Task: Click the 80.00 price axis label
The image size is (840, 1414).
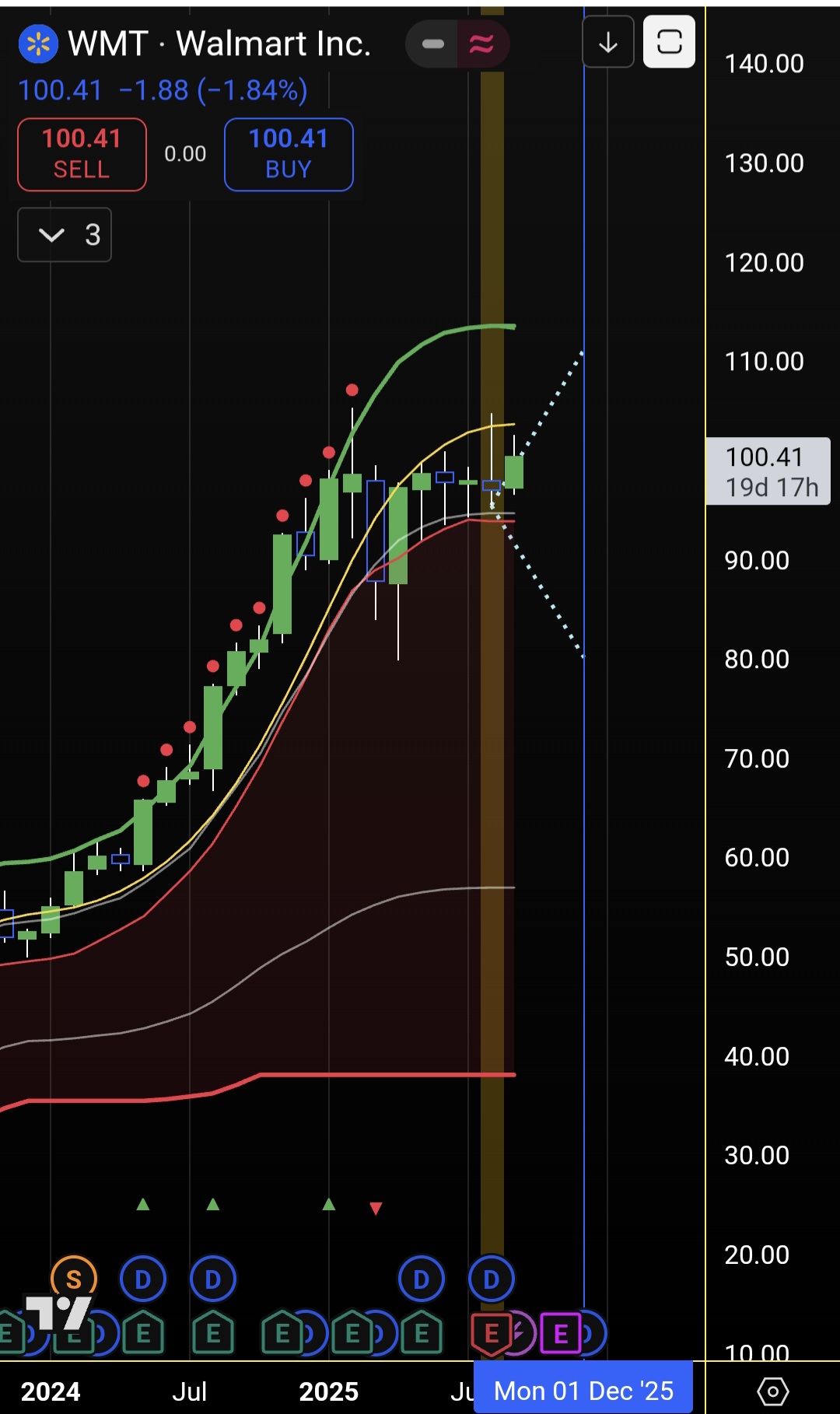Action: click(x=757, y=660)
